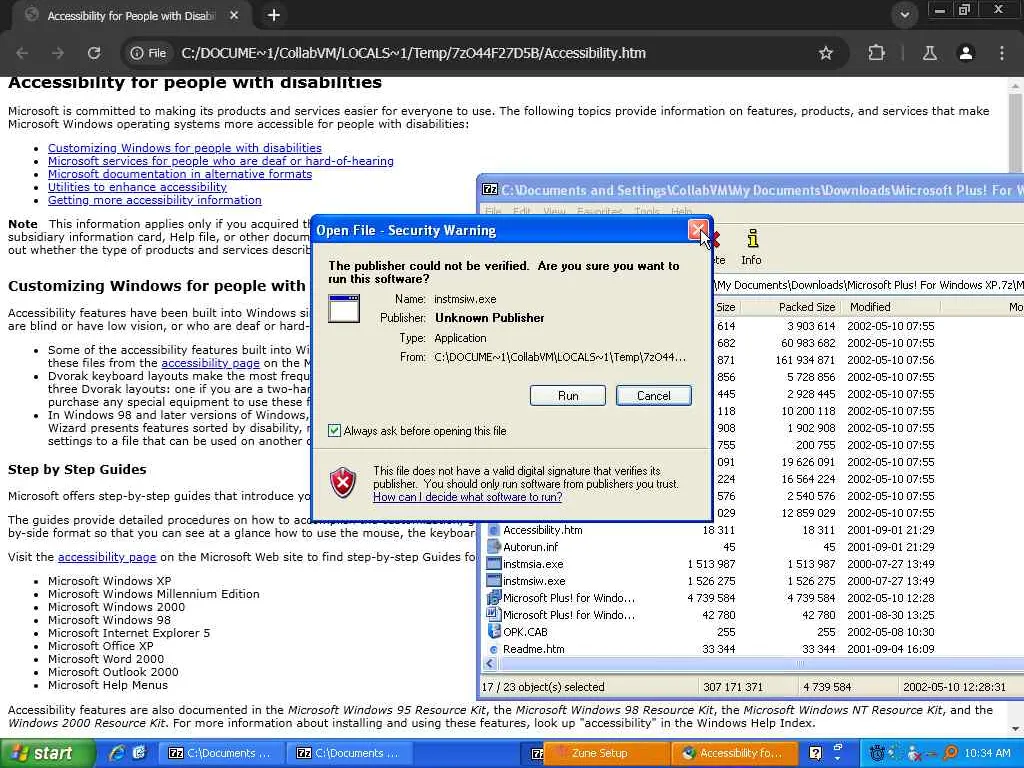Open the Chrome profile avatar menu

(x=966, y=54)
